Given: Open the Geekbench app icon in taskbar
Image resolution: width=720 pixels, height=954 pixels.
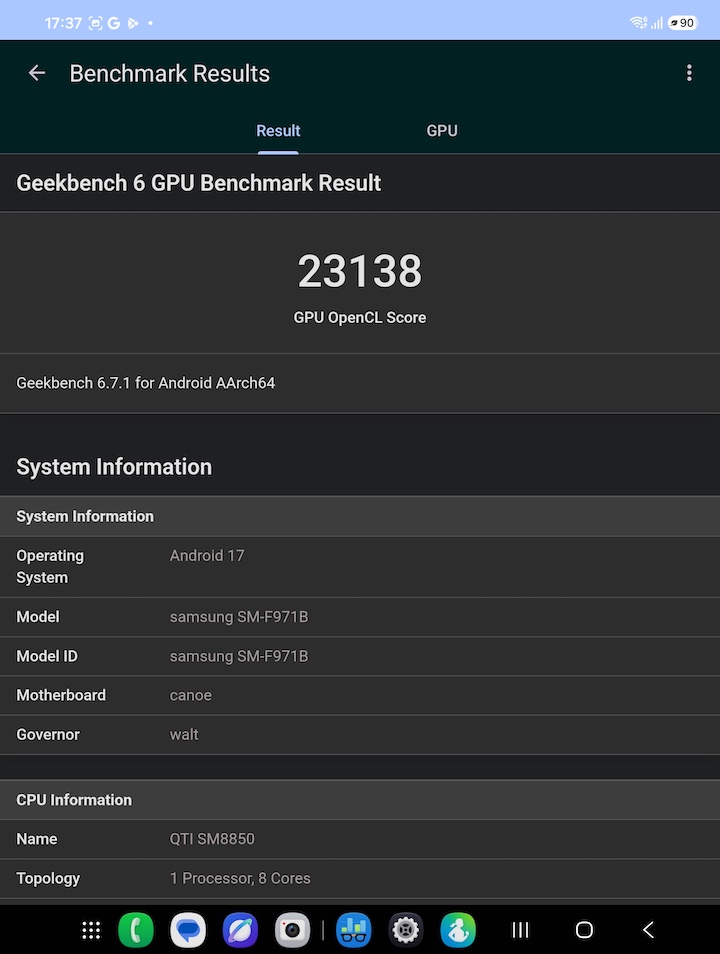Looking at the screenshot, I should point(354,930).
